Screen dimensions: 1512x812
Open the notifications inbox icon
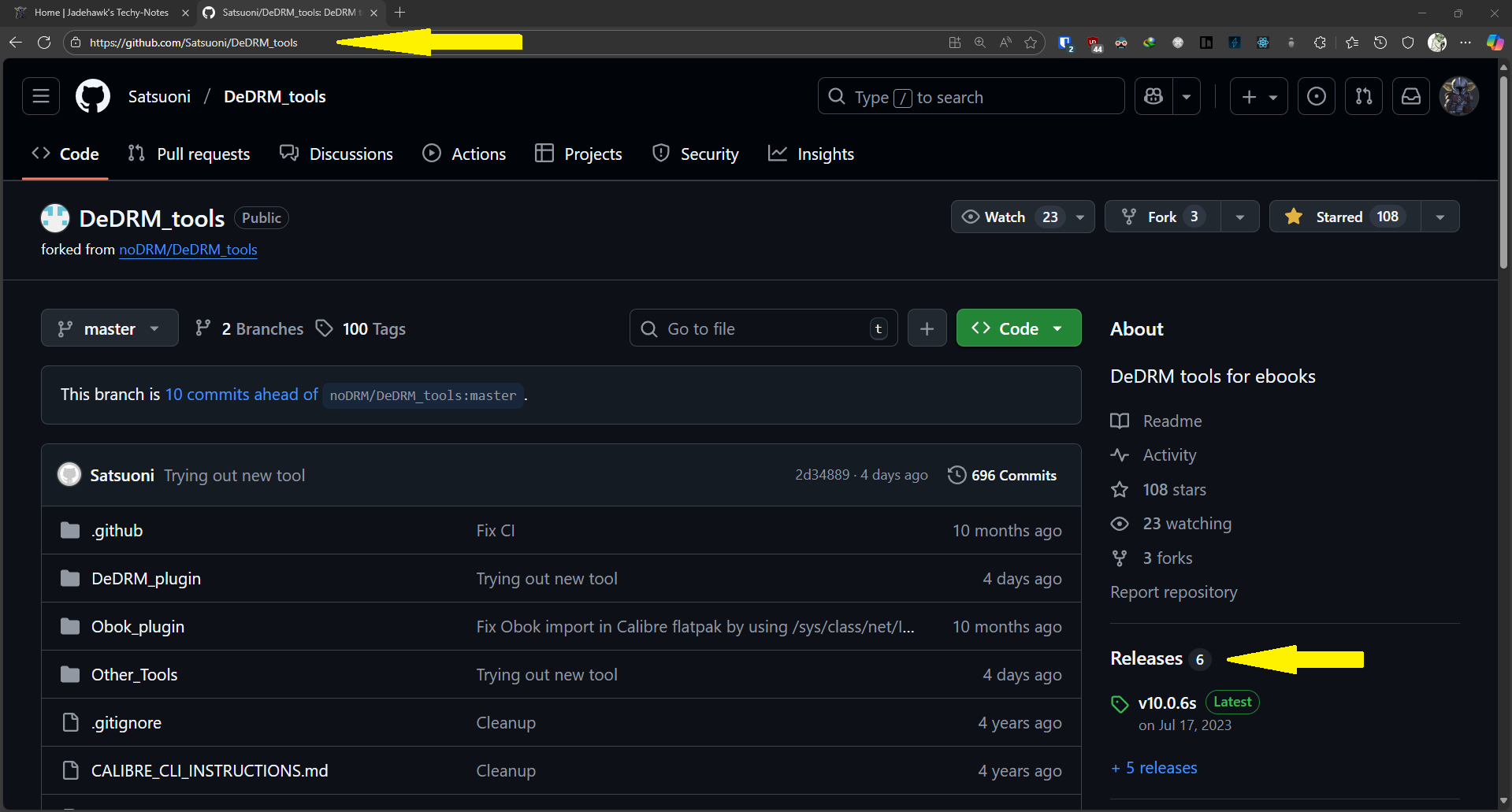click(x=1410, y=97)
